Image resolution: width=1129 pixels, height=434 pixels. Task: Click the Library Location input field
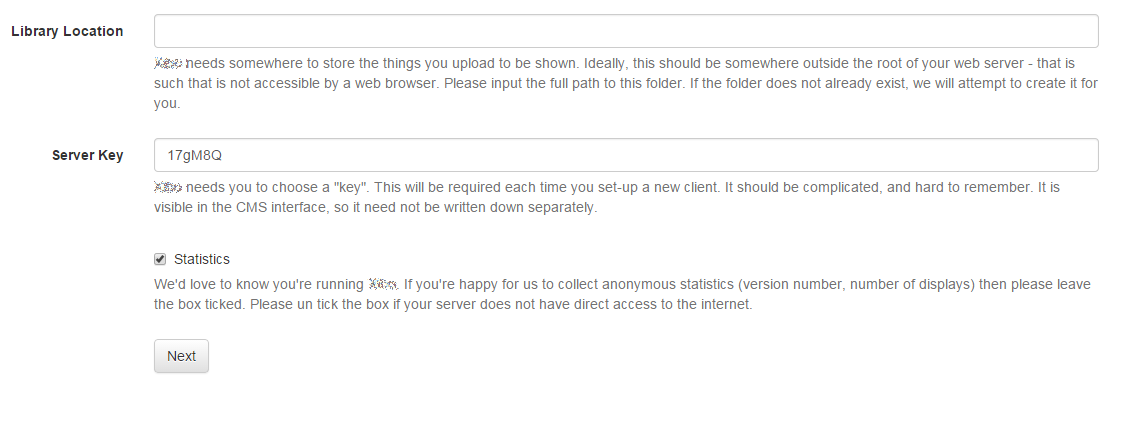pyautogui.click(x=625, y=31)
